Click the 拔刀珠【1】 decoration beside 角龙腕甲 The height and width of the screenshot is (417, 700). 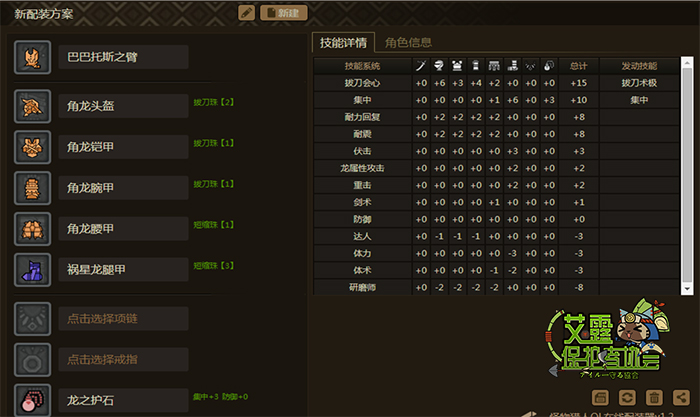214,184
